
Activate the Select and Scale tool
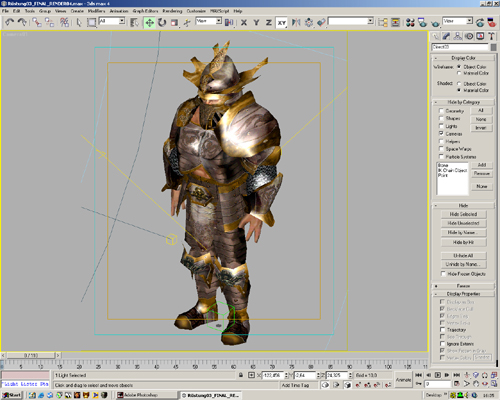(174, 22)
